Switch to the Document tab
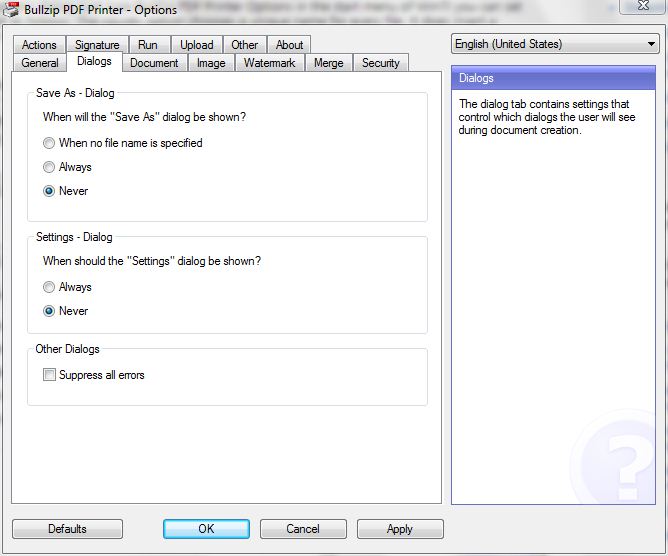668x556 pixels. (154, 63)
